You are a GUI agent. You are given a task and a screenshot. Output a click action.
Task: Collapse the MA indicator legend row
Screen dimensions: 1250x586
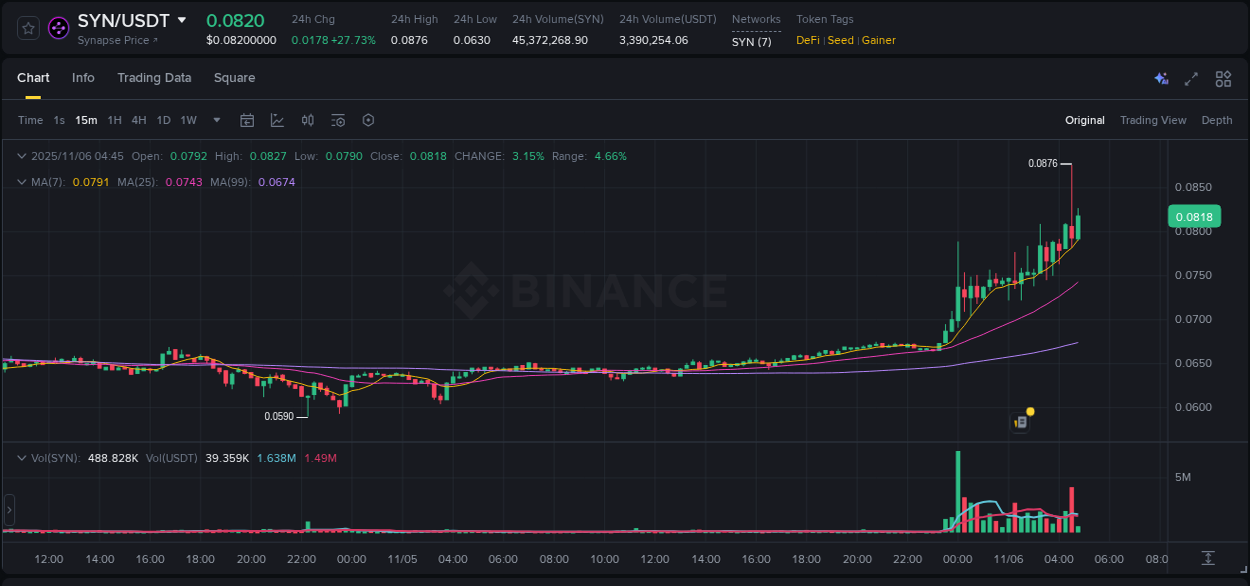click(x=21, y=183)
